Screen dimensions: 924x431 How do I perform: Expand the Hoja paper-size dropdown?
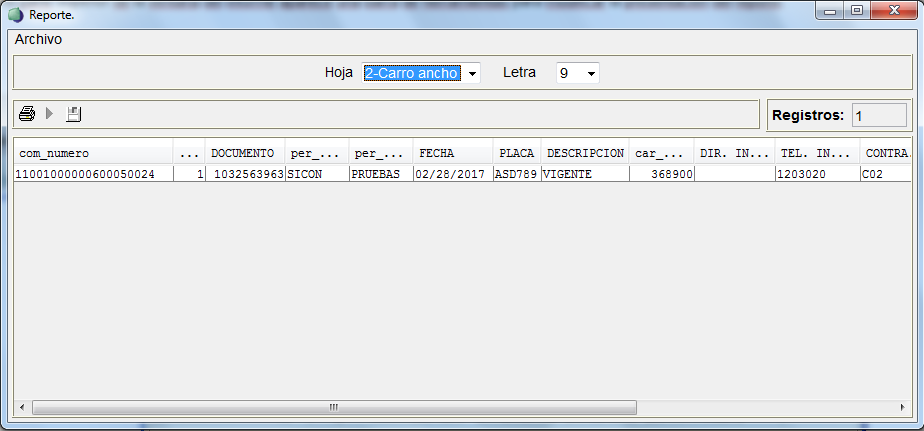point(472,73)
